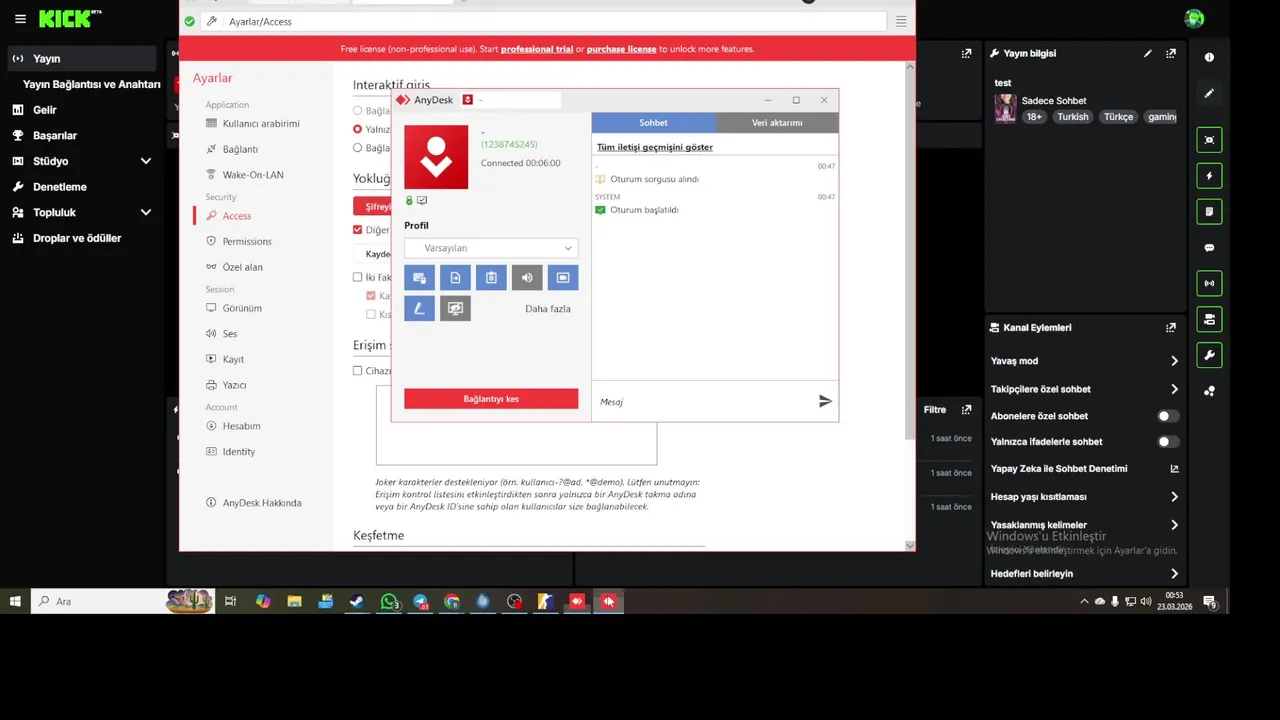1280x720 pixels.
Task: Expand Yavaş mod options
Action: click(1174, 361)
